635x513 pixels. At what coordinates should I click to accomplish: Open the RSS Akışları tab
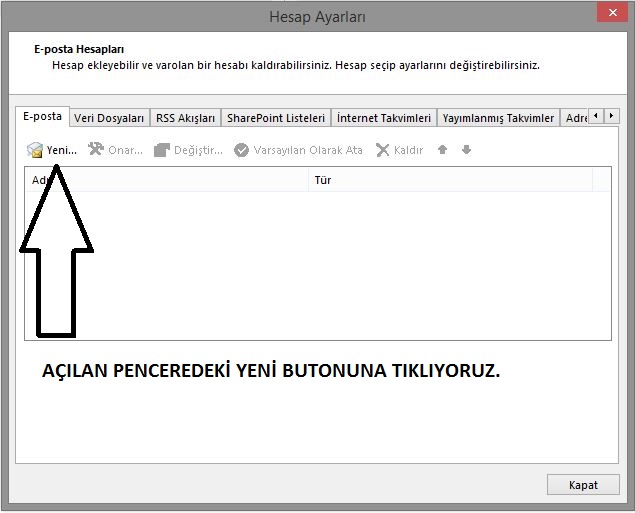(x=185, y=118)
